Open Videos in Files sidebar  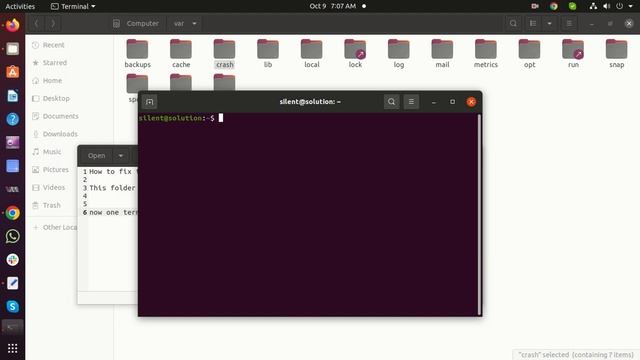coord(53,187)
